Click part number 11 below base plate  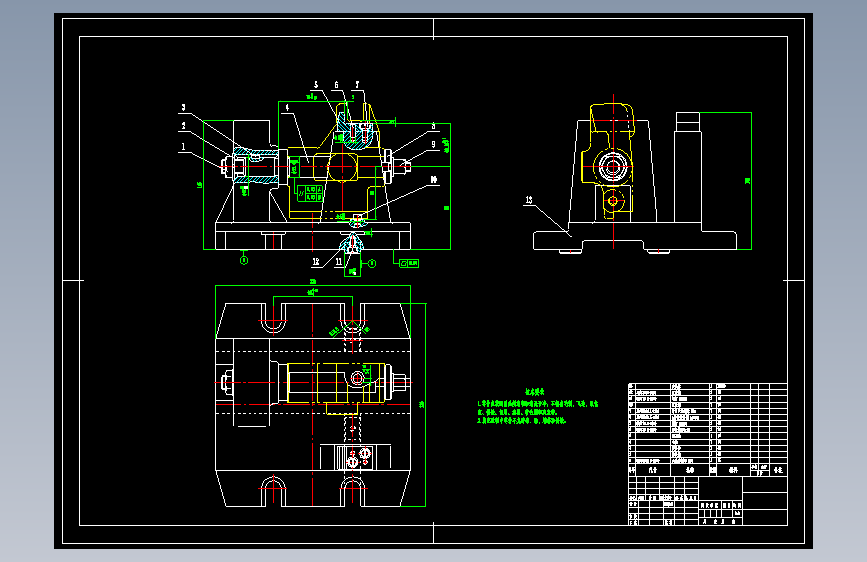(338, 262)
